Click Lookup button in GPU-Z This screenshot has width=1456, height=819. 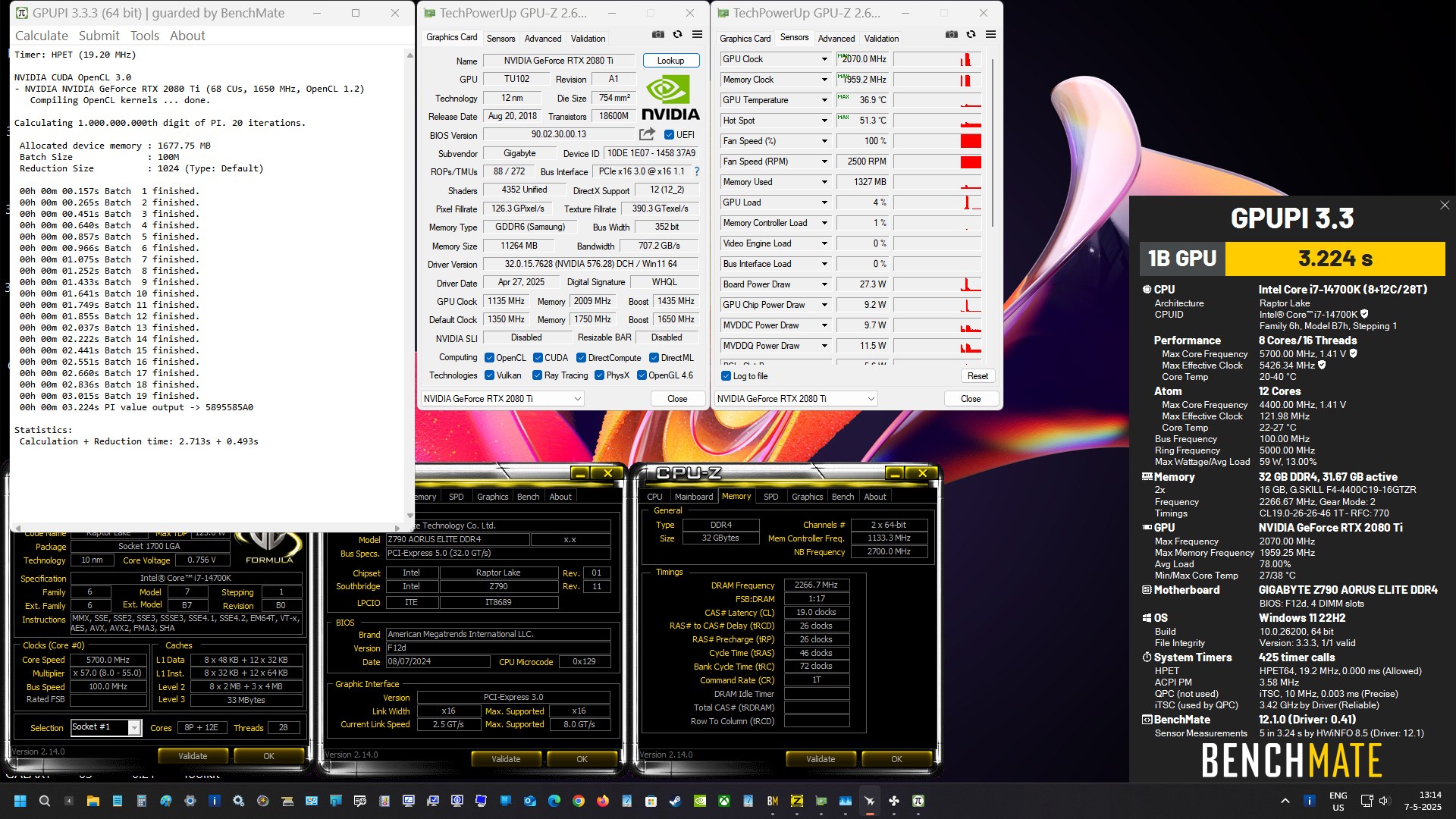[670, 61]
